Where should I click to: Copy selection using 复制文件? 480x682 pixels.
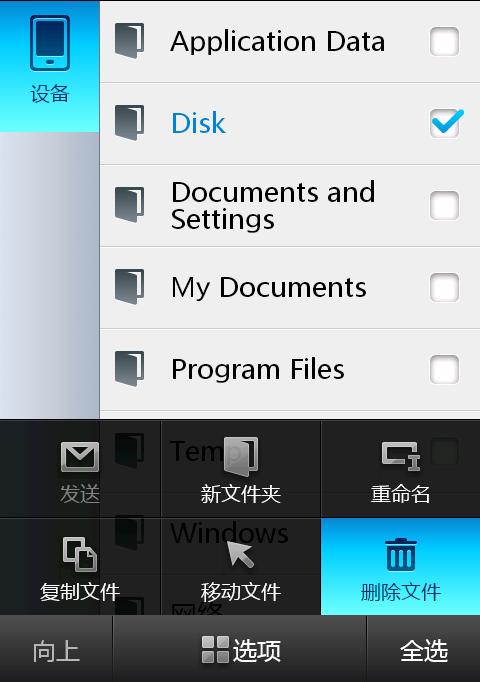(x=80, y=567)
